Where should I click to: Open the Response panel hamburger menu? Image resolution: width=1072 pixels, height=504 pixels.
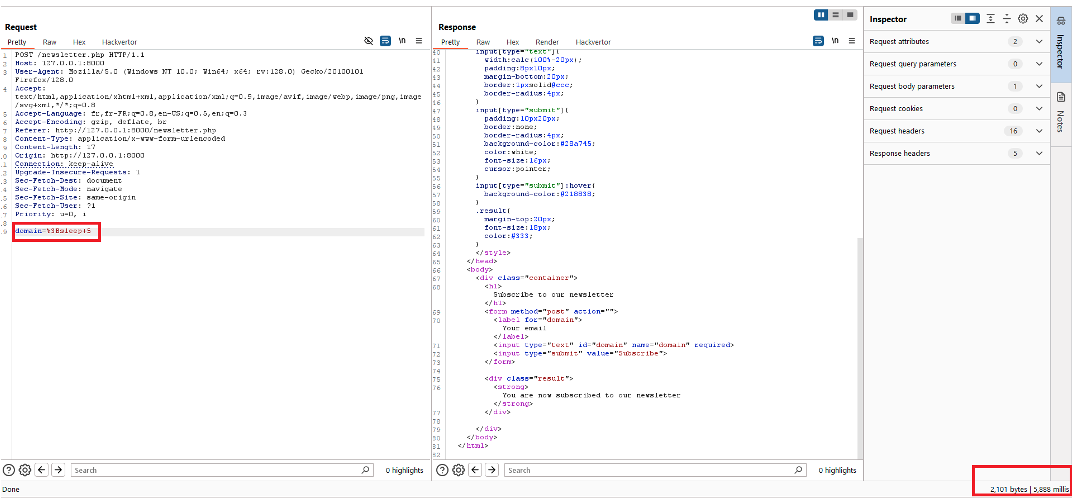pyautogui.click(x=851, y=42)
